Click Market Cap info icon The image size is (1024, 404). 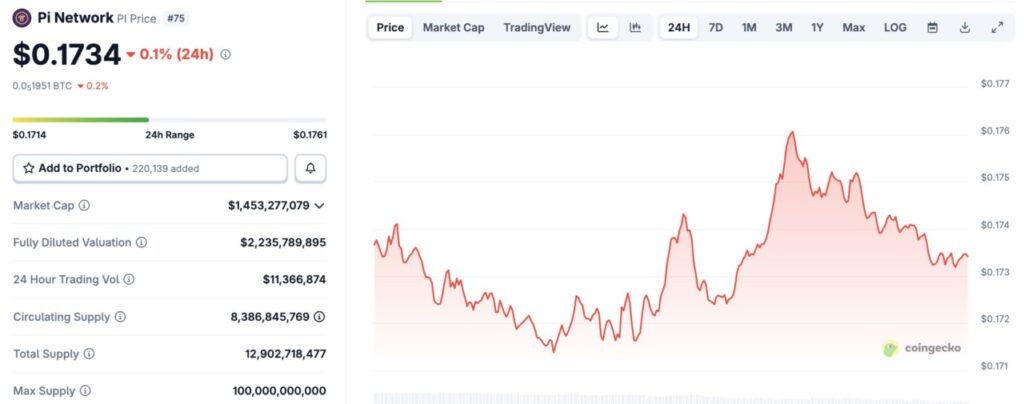coord(84,205)
